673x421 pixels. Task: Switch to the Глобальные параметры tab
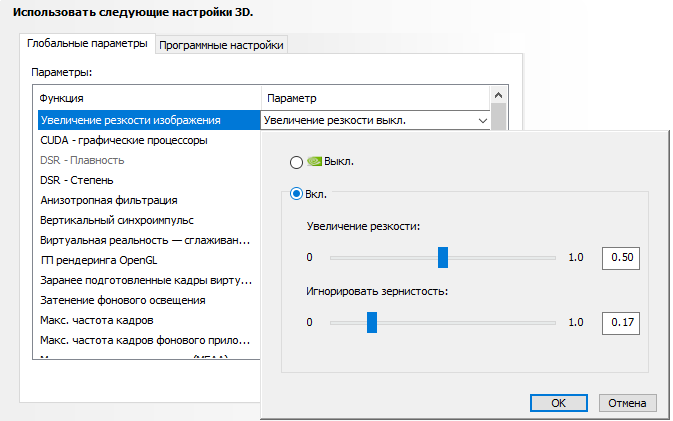point(88,44)
